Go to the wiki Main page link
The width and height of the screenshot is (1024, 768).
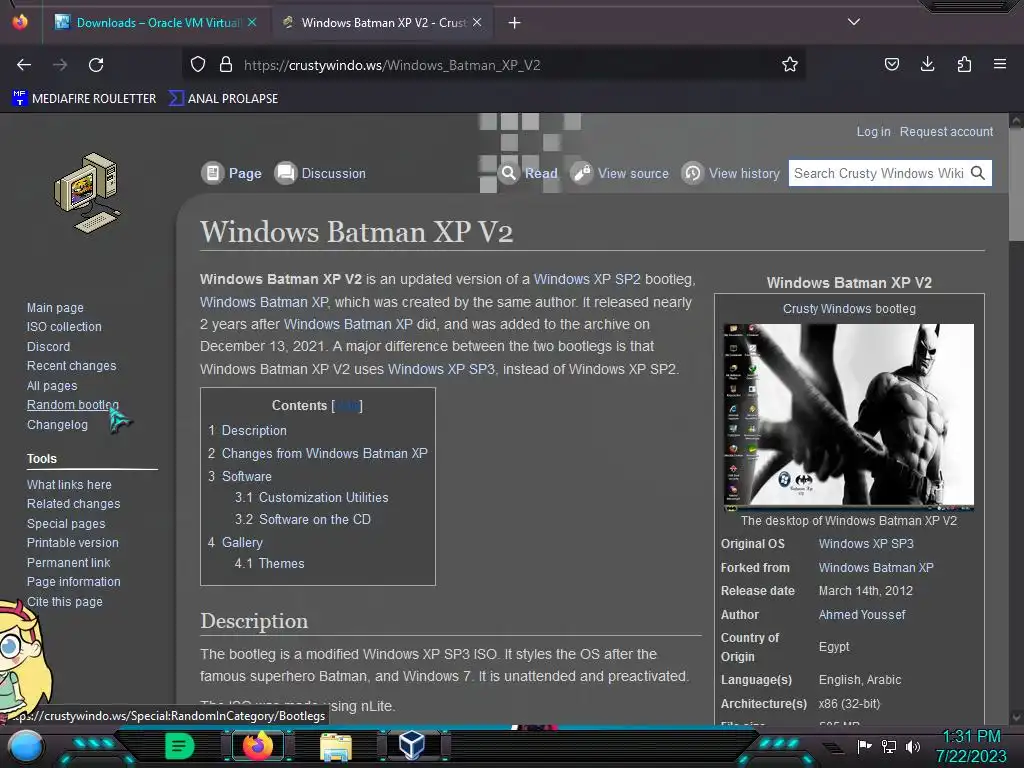click(55, 308)
